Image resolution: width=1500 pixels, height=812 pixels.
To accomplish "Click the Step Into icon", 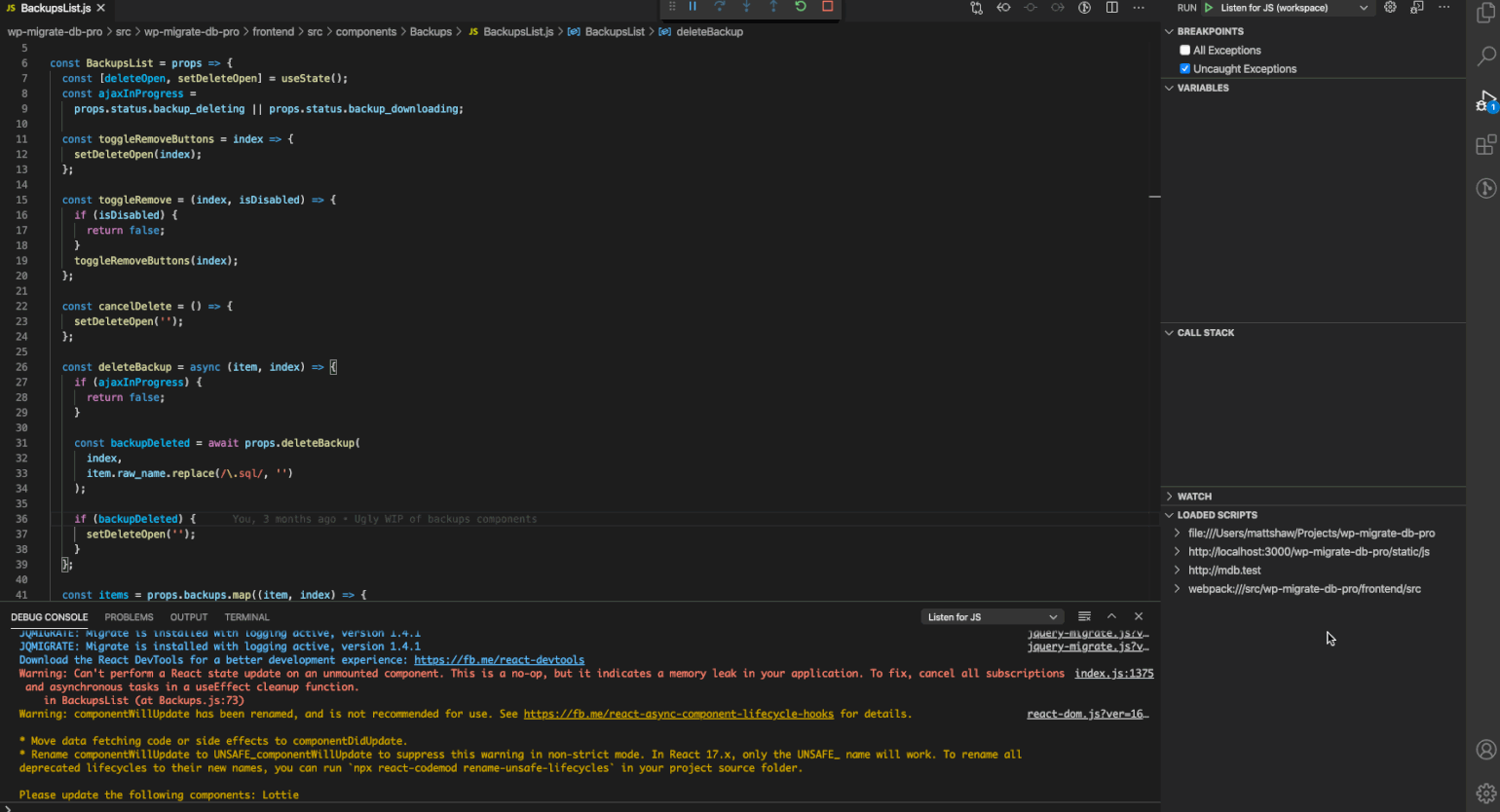I will point(747,8).
